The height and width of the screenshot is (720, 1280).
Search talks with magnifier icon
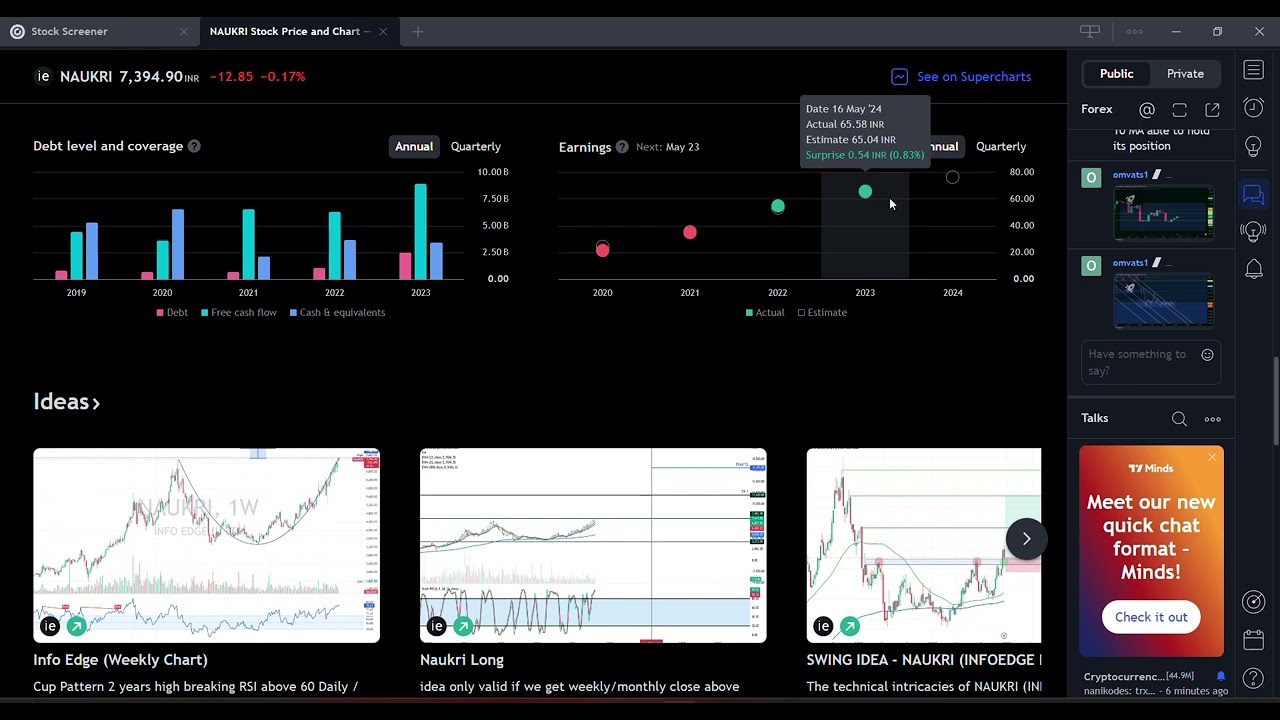point(1180,419)
